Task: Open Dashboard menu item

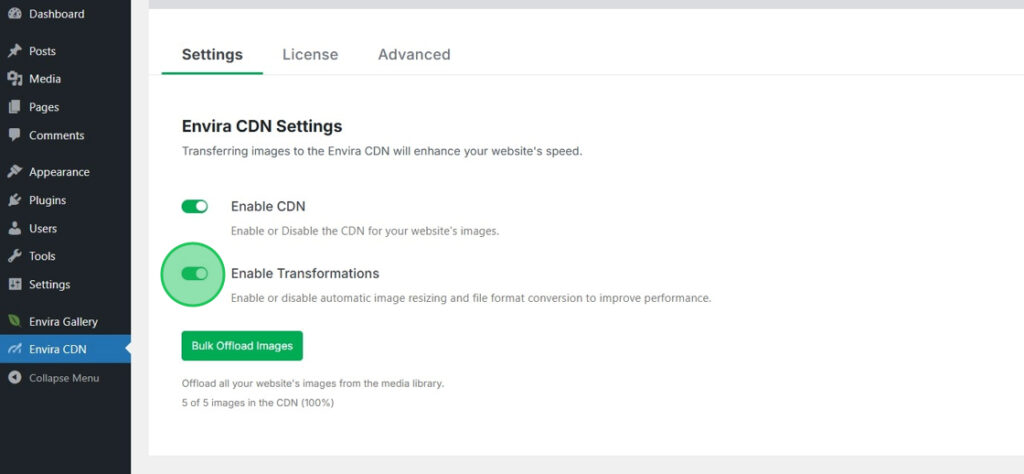Action: pos(57,14)
